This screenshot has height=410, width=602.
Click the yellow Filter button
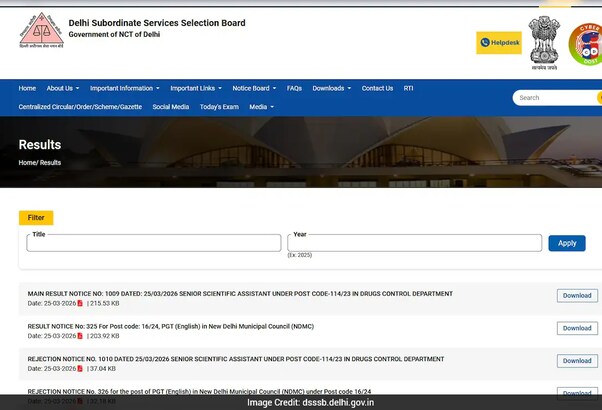36,218
